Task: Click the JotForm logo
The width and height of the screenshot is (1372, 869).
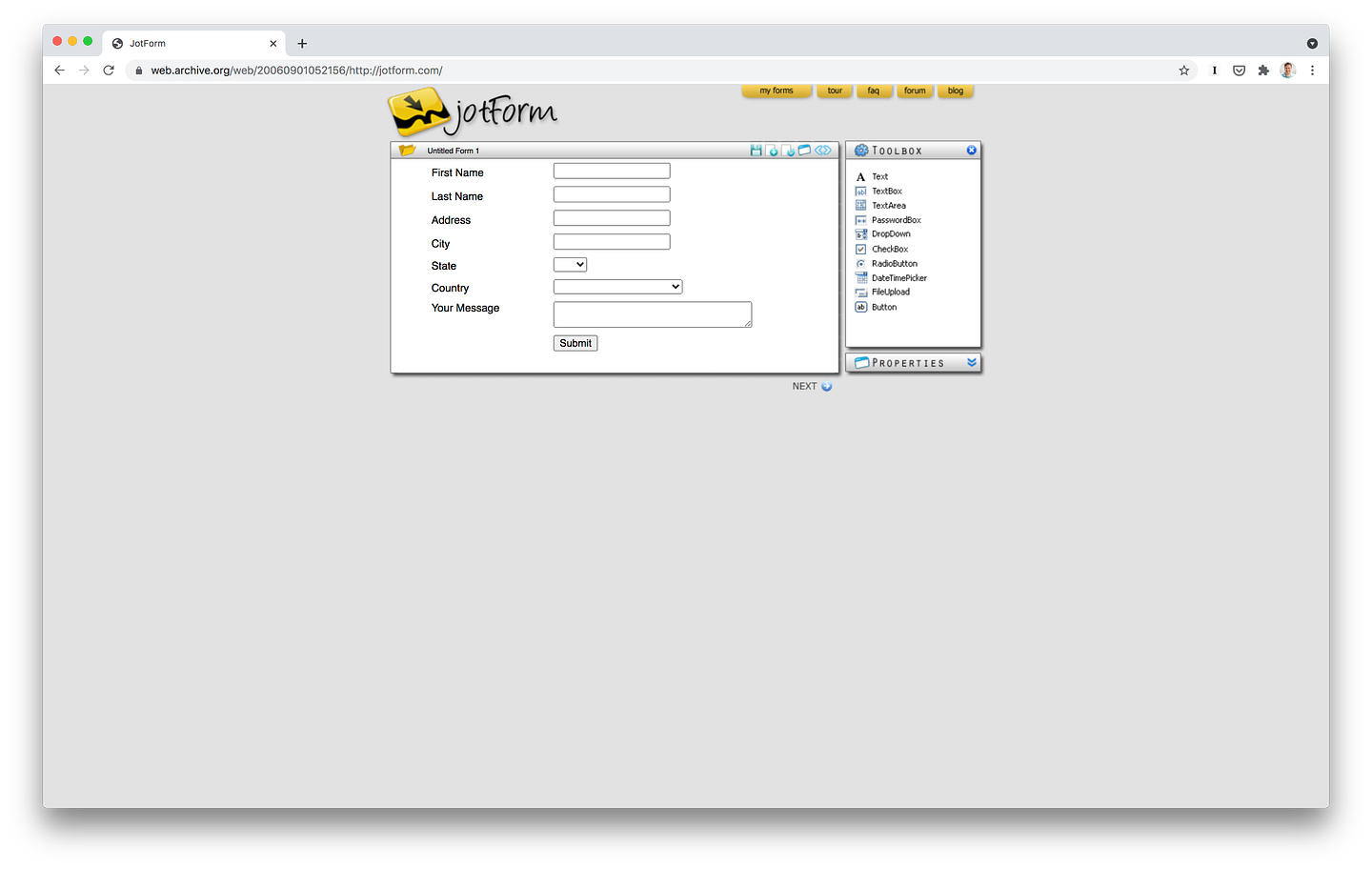Action: 473,112
